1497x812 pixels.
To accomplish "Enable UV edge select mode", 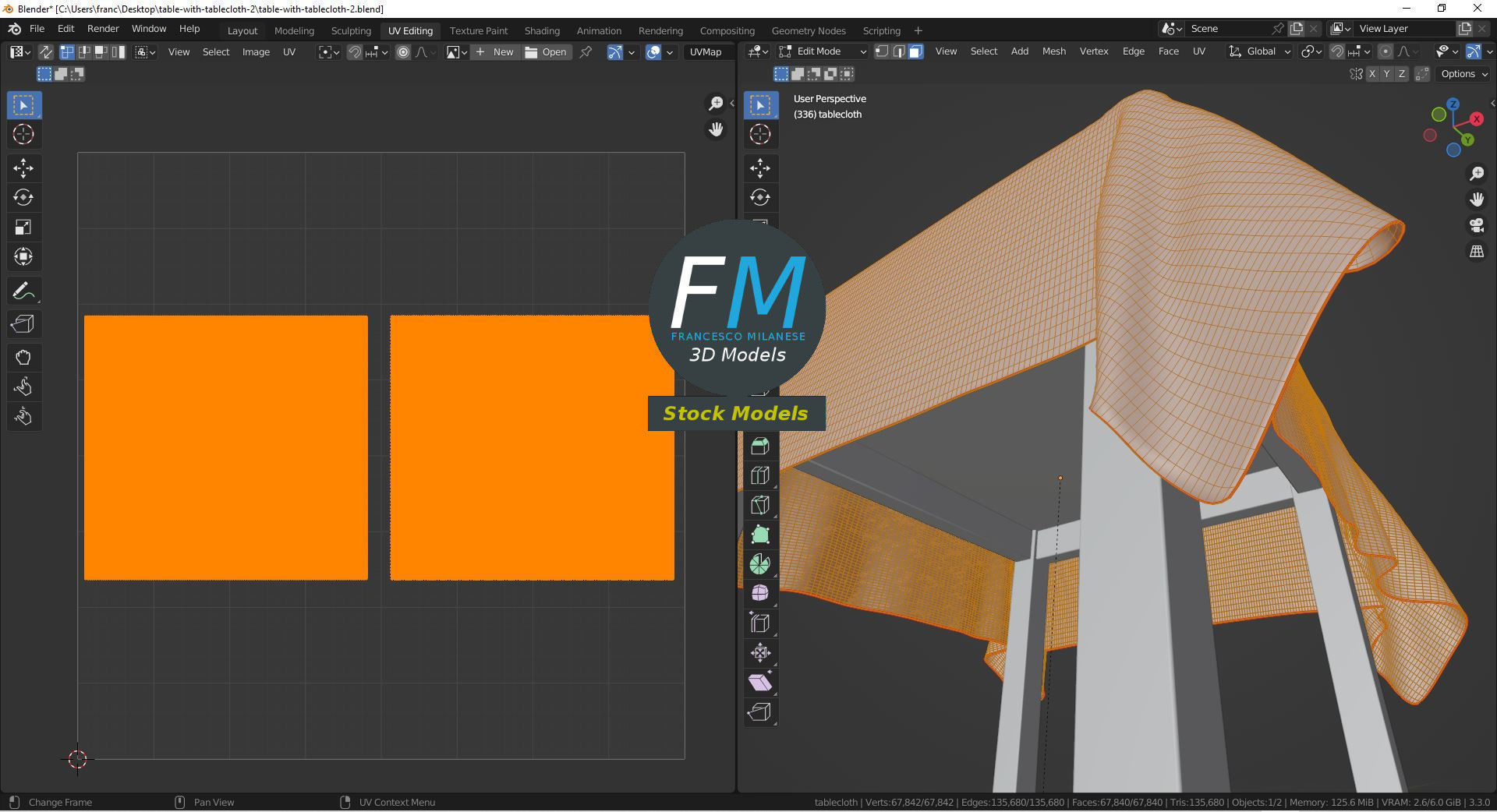I will (x=84, y=52).
